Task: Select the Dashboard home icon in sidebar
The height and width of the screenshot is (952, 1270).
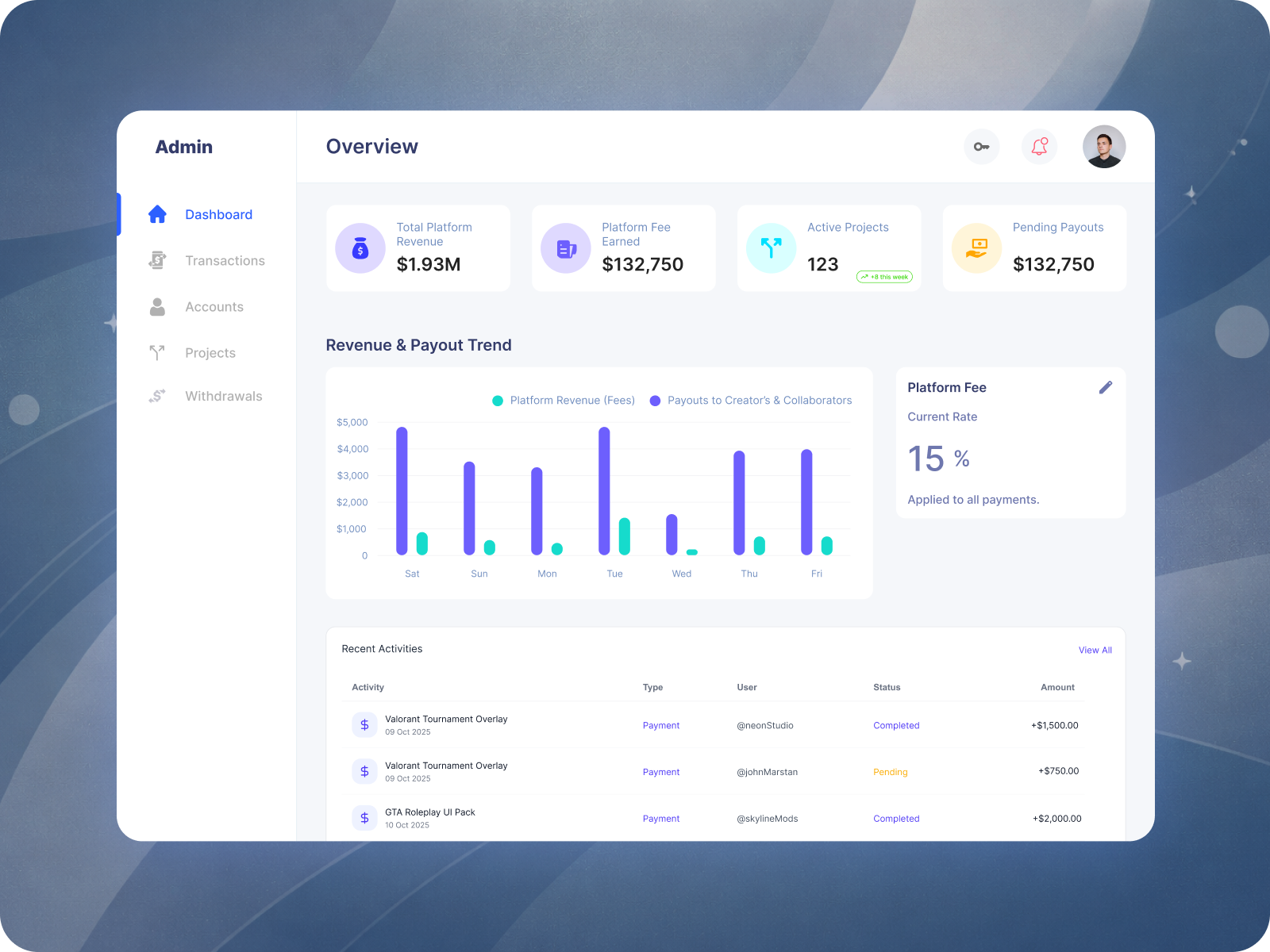Action: (x=157, y=214)
